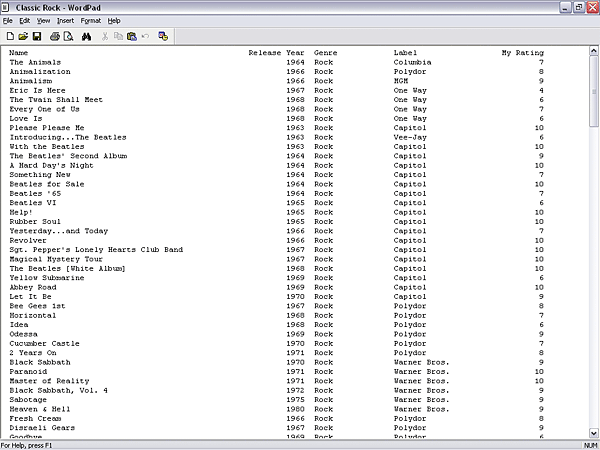This screenshot has height=450, width=600.
Task: Open Print Preview from the toolbar
Action: point(68,36)
